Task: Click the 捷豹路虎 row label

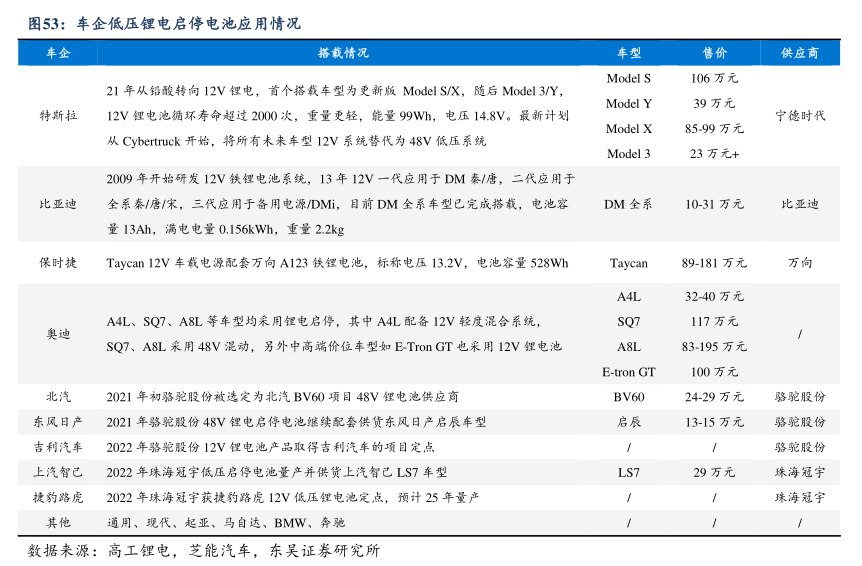Action: [58, 497]
